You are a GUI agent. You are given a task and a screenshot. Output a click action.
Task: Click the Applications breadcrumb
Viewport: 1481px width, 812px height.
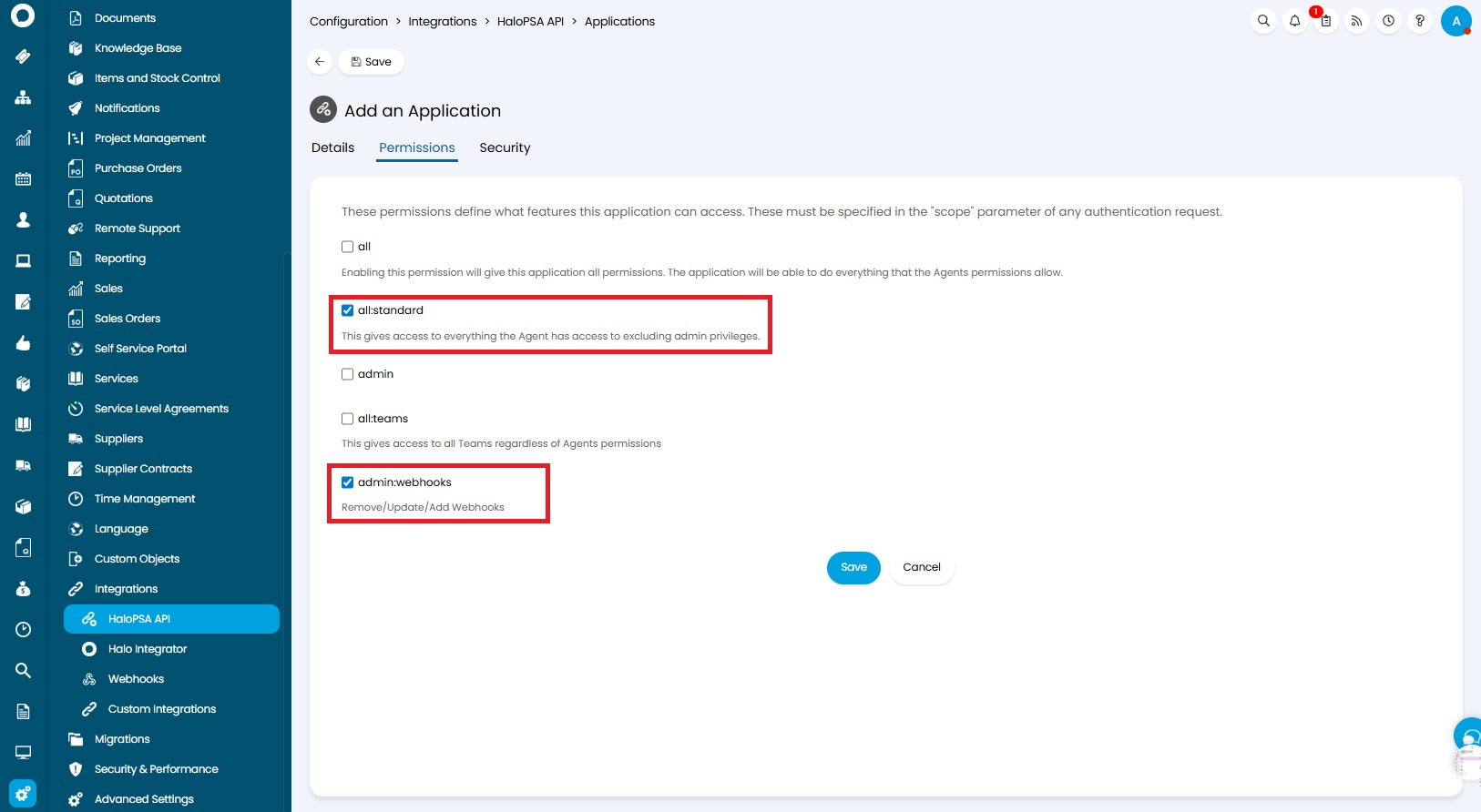(619, 21)
